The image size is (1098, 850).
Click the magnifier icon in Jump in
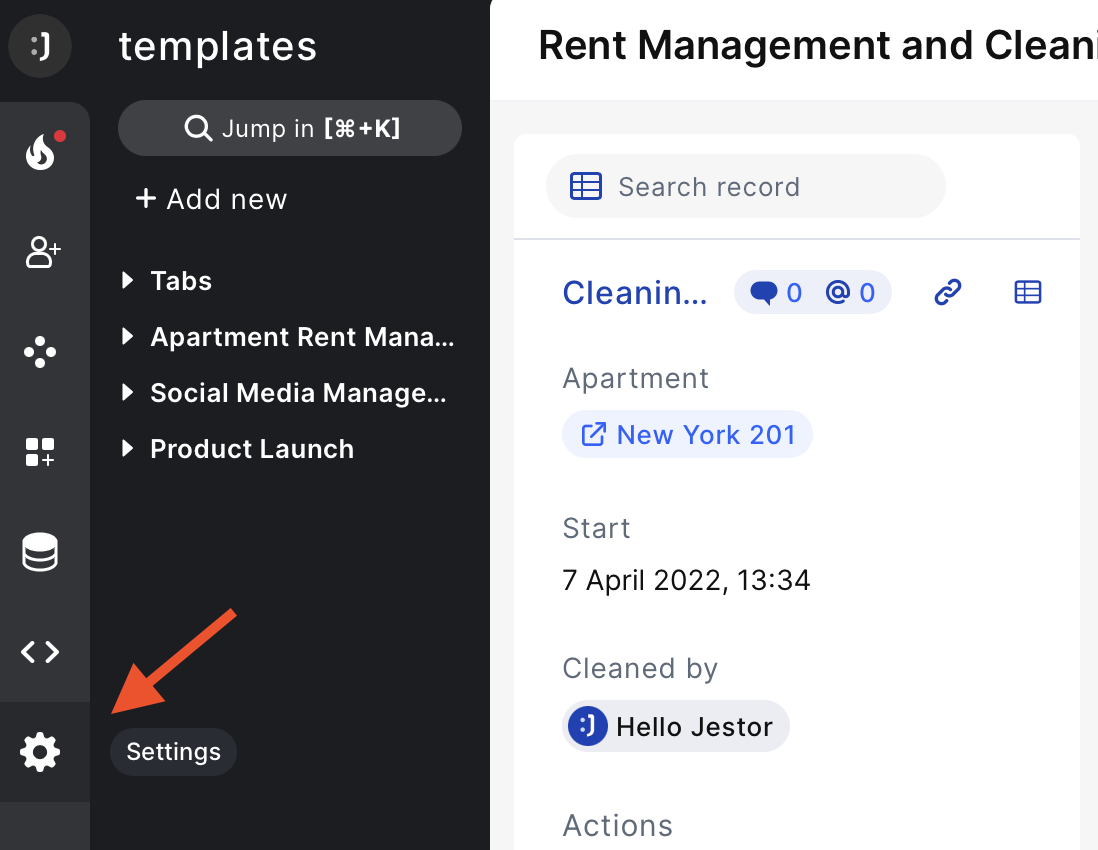[198, 128]
